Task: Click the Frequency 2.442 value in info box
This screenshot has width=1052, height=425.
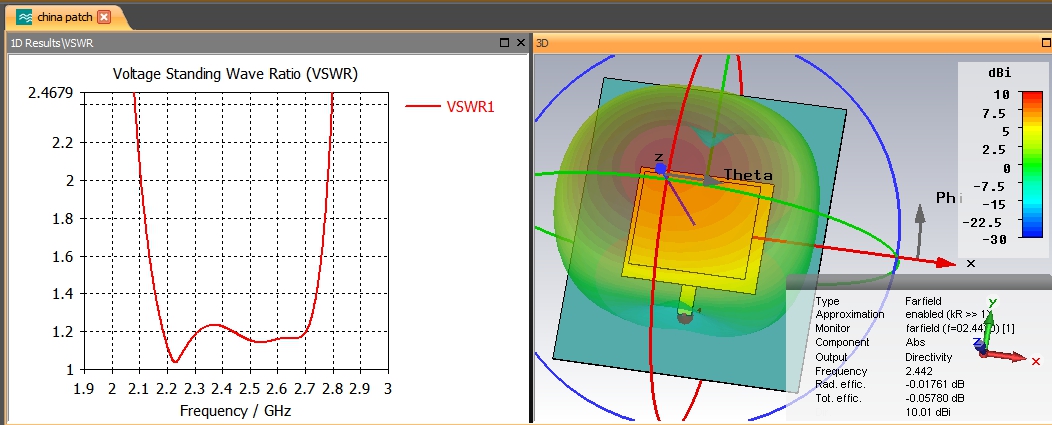Action: [x=918, y=371]
